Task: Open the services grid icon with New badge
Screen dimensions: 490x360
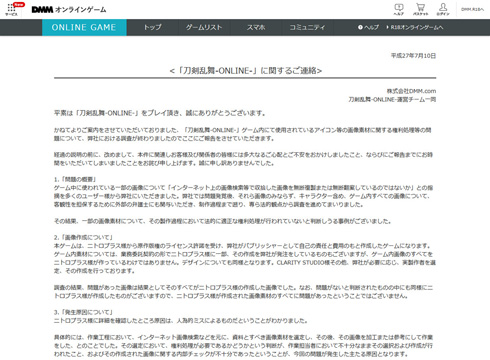Action: pyautogui.click(x=13, y=9)
